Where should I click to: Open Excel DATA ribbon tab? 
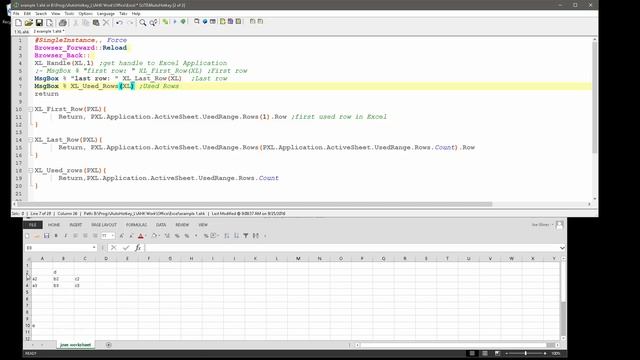point(161,225)
